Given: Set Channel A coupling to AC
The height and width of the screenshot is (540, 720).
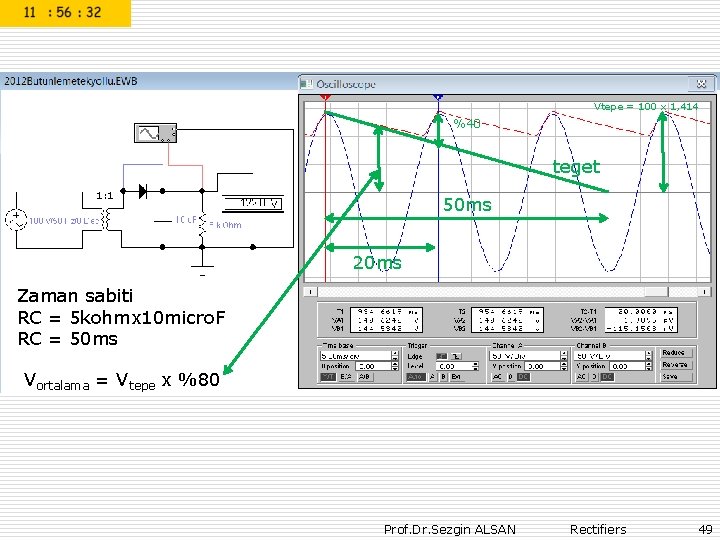Looking at the screenshot, I should pos(498,377).
